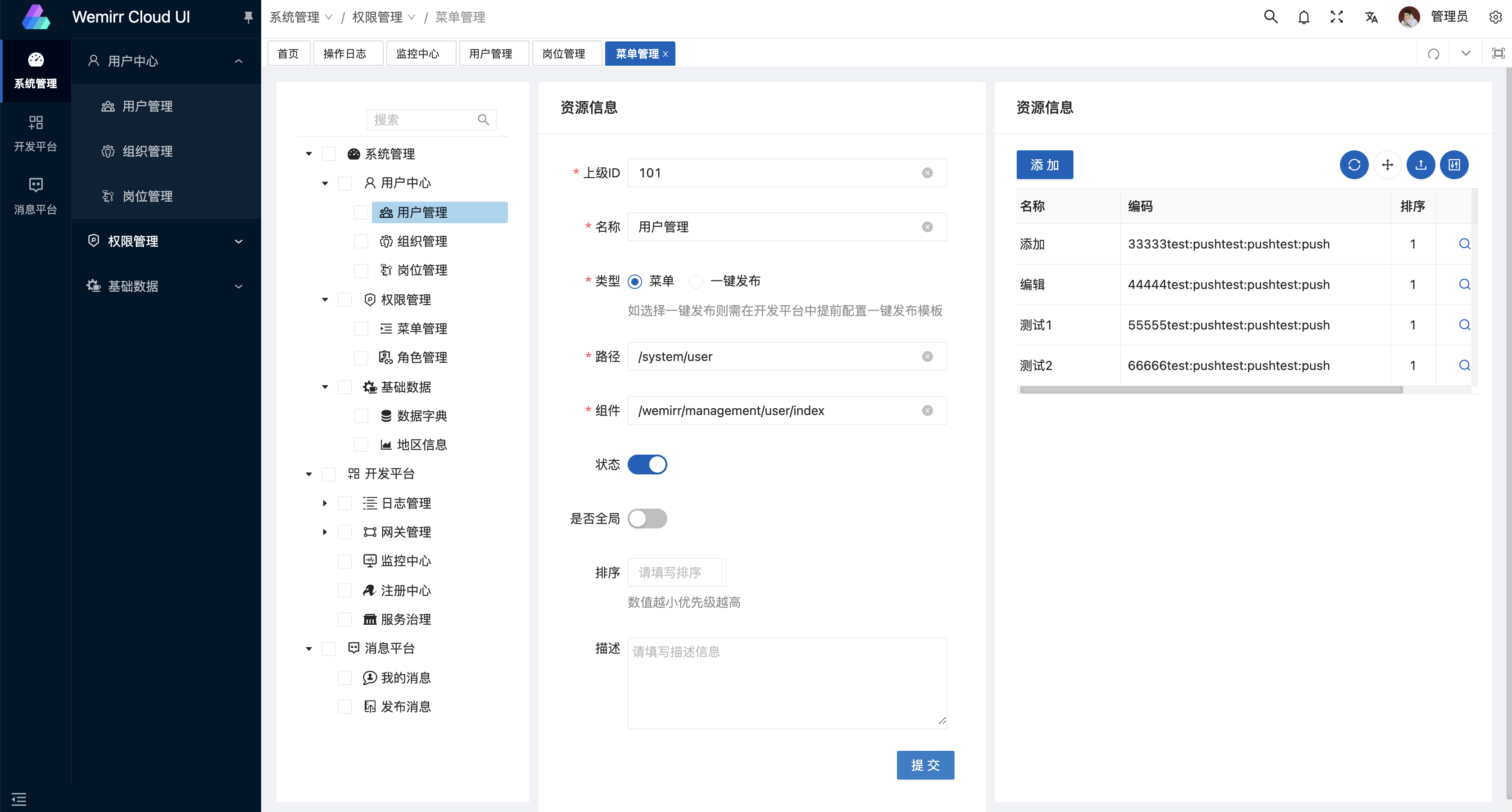Select the 一键发布 radio option
The width and height of the screenshot is (1512, 812).
(x=696, y=282)
